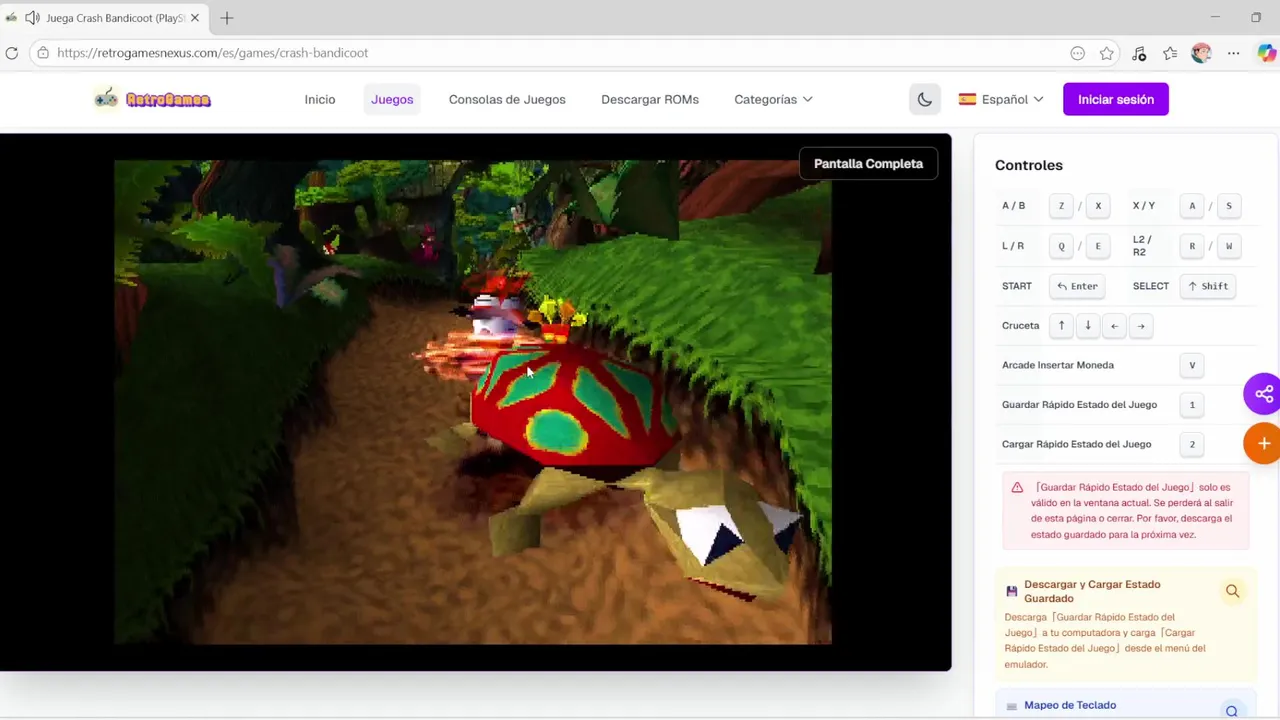
Task: Click the Descargar y Cargar Estado Guardado heading
Action: (1092, 591)
